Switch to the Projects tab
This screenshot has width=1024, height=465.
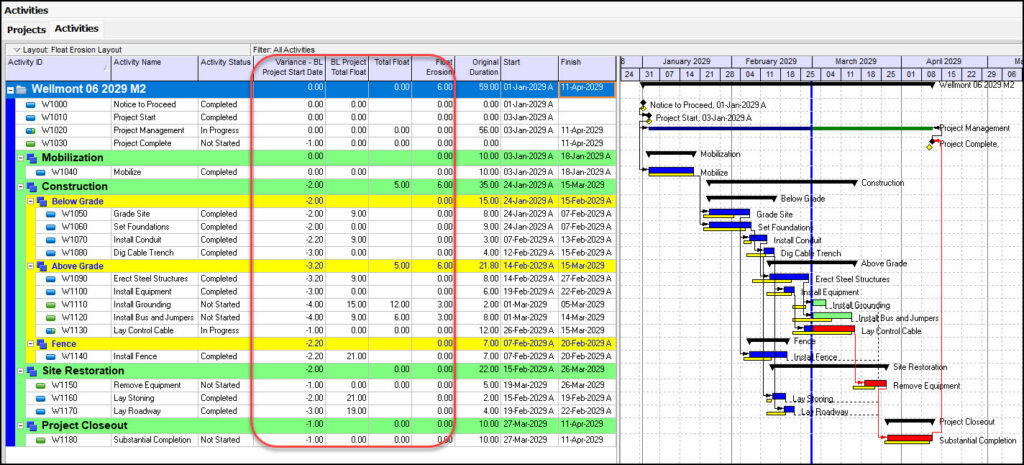tap(26, 30)
